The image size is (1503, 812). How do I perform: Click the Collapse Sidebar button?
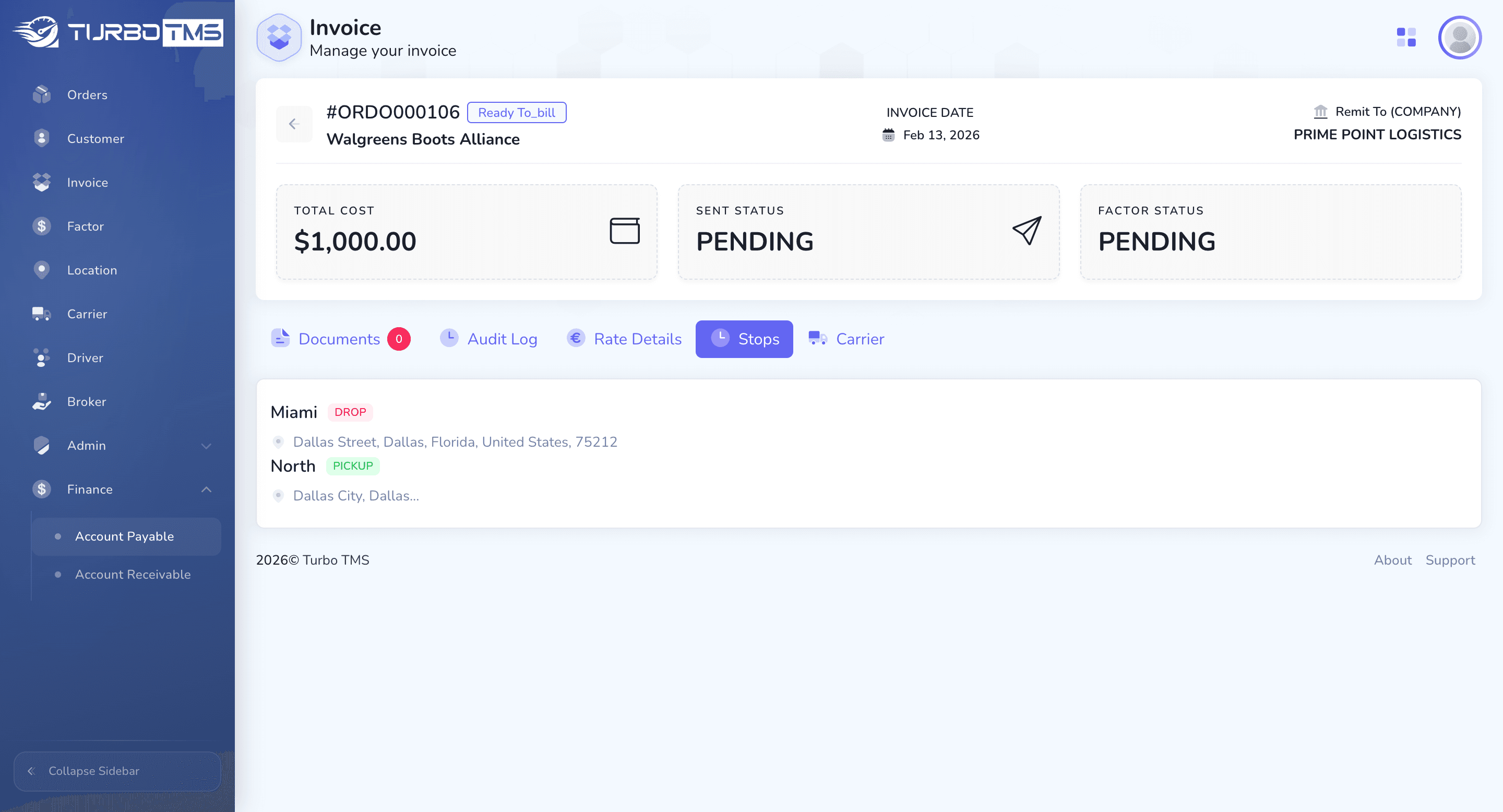pyautogui.click(x=117, y=771)
